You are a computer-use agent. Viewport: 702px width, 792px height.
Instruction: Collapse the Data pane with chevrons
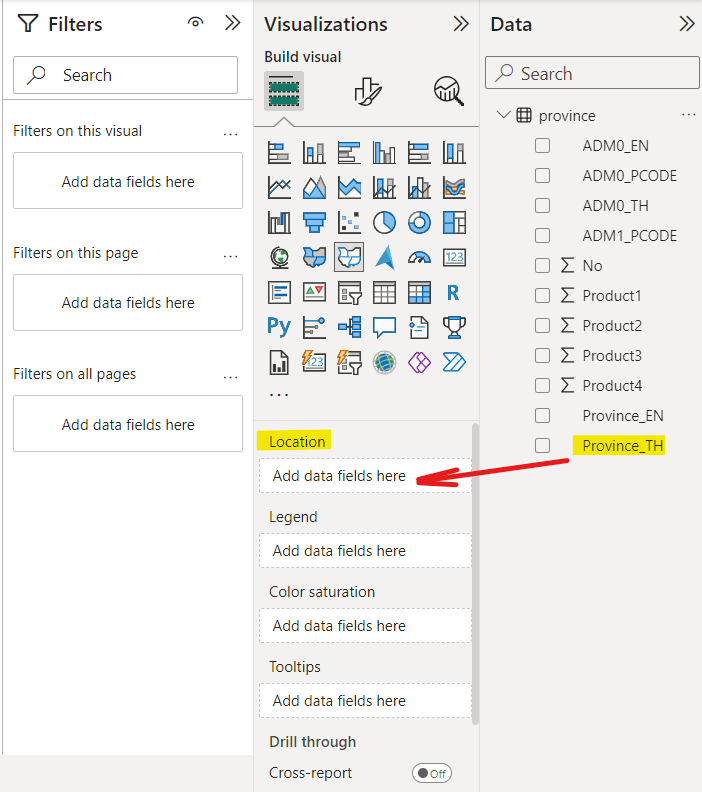point(687,24)
